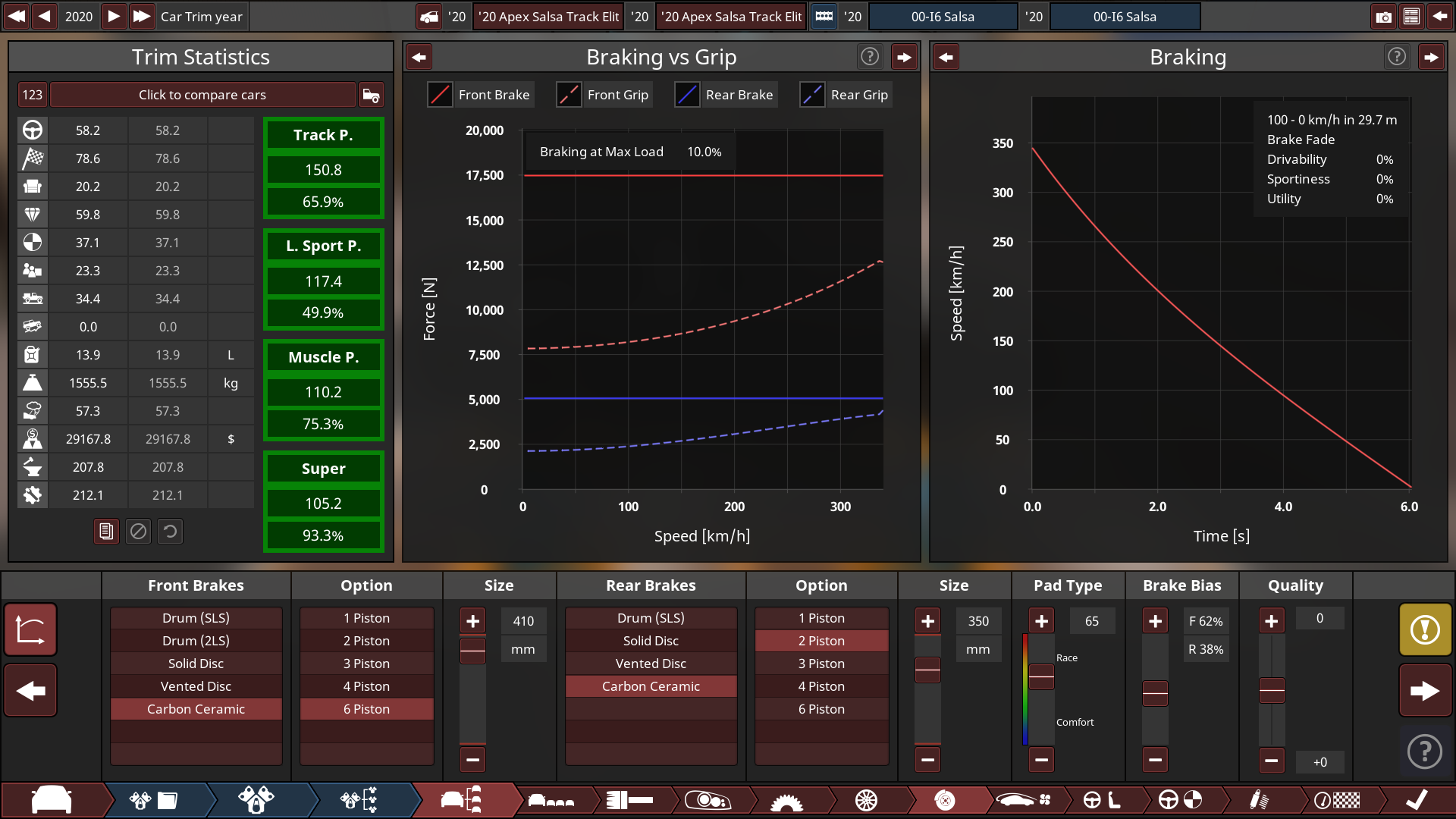The image size is (1456, 819).
Task: Switch Braking vs Grip to previous graph
Action: (x=419, y=57)
